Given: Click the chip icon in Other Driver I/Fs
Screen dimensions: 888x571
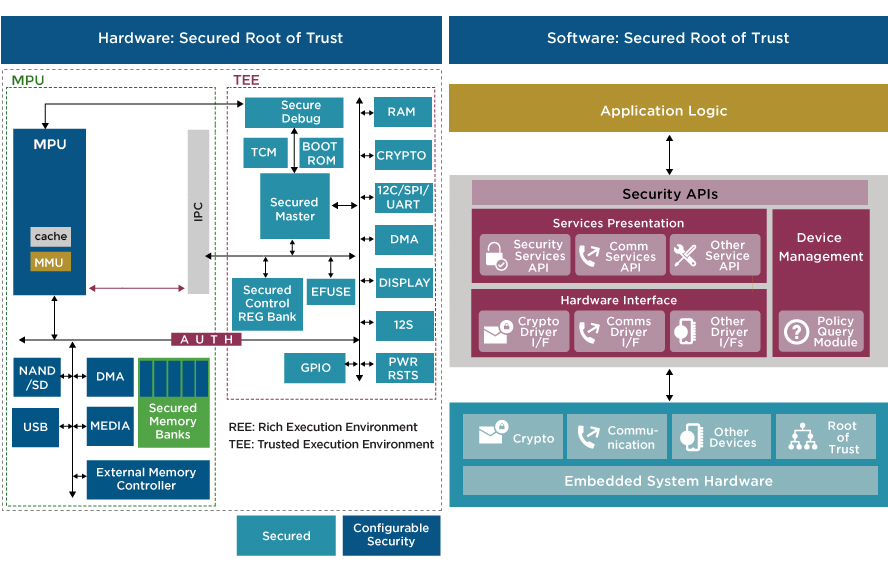Looking at the screenshot, I should tap(685, 331).
